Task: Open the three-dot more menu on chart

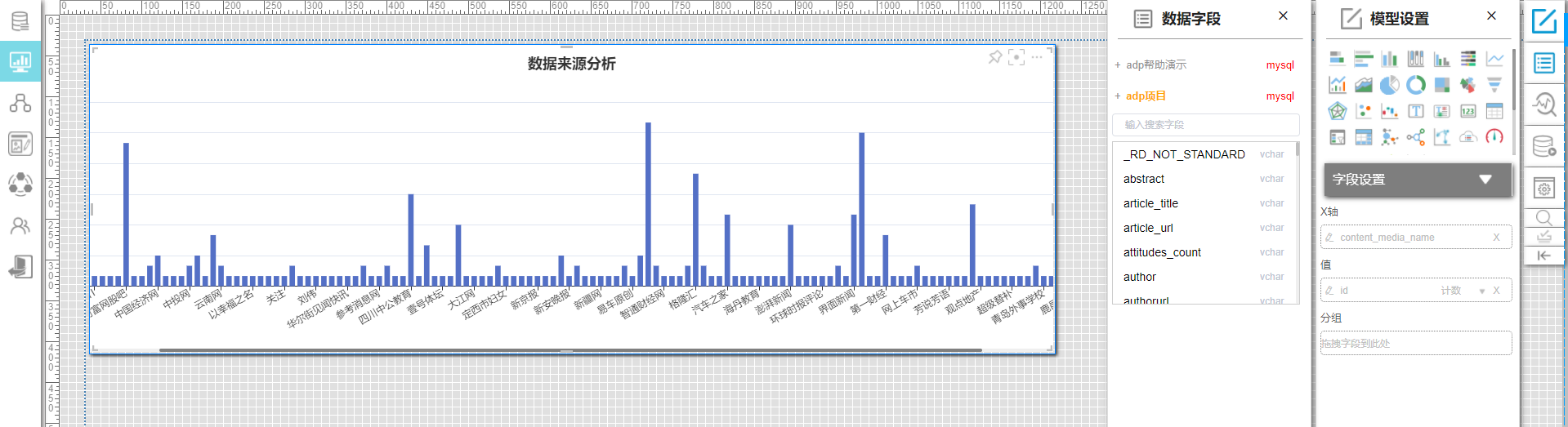Action: (x=1037, y=57)
